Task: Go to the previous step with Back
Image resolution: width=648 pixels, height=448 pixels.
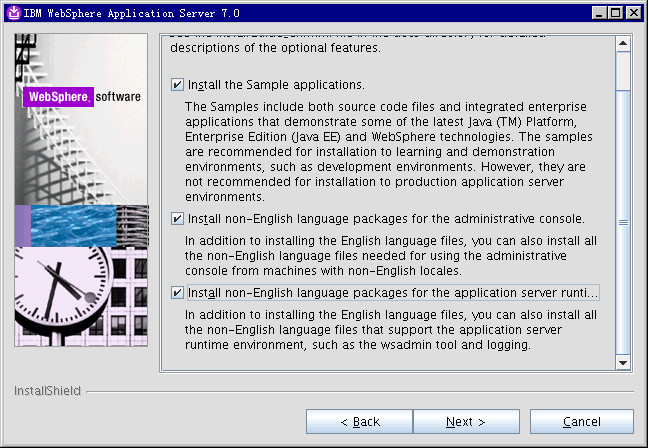Action: [358, 422]
